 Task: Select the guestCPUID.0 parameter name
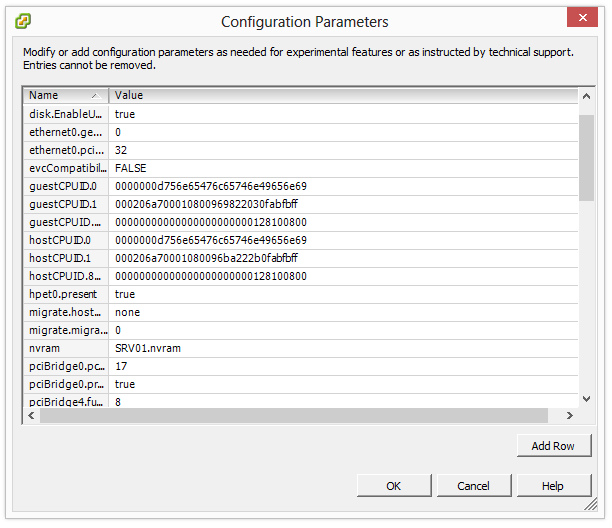65,186
